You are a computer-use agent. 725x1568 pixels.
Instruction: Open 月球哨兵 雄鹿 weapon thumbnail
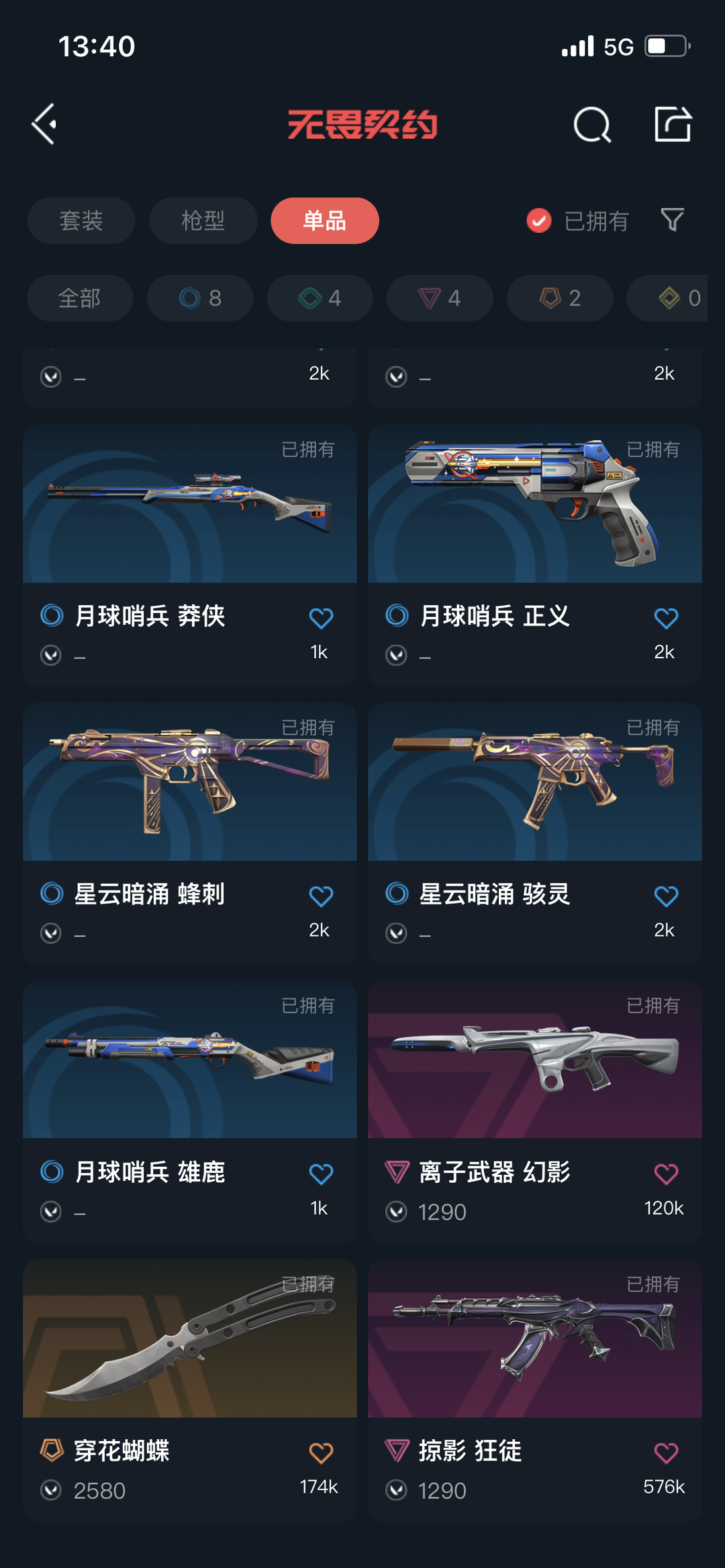pyautogui.click(x=190, y=1059)
